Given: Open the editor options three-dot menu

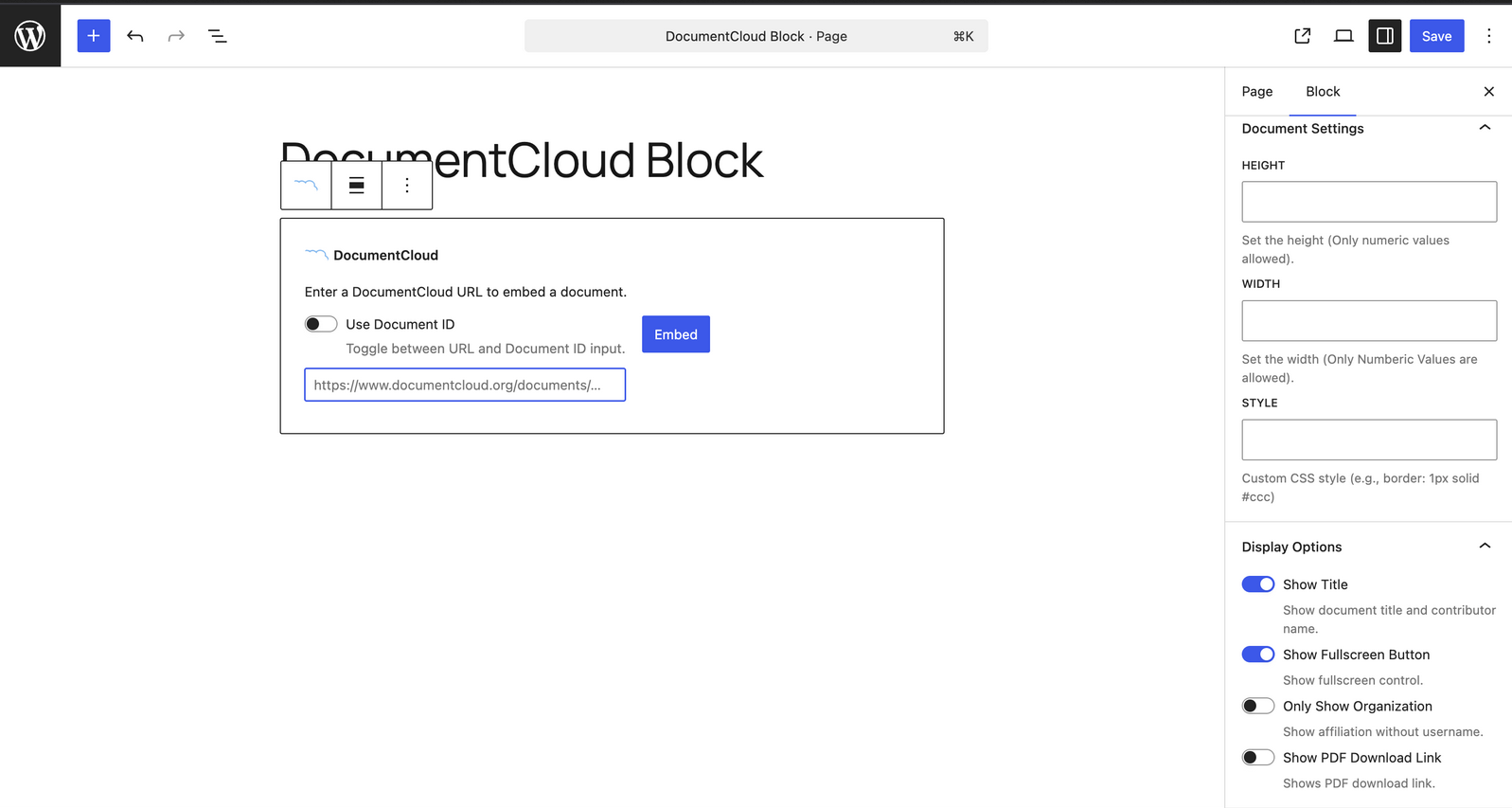Looking at the screenshot, I should point(1488,36).
